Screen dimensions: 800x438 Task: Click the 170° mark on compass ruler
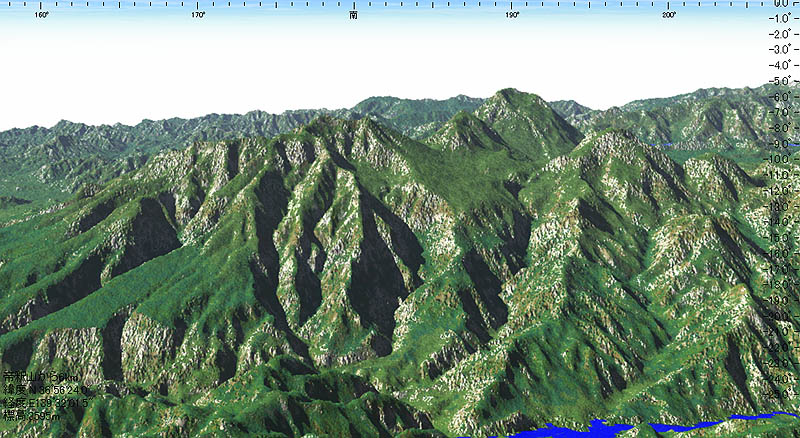coord(198,15)
